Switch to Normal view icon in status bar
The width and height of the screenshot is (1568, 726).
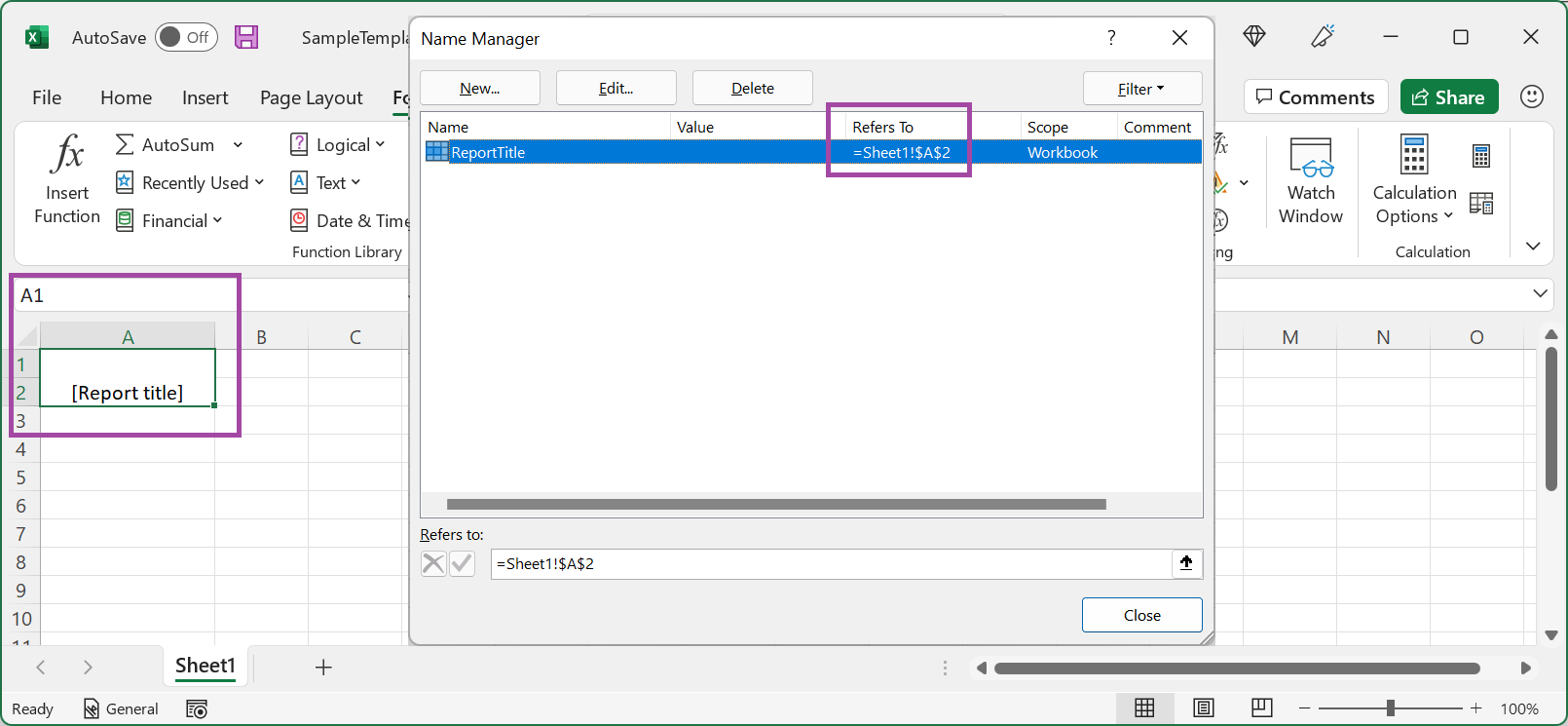point(1144,707)
